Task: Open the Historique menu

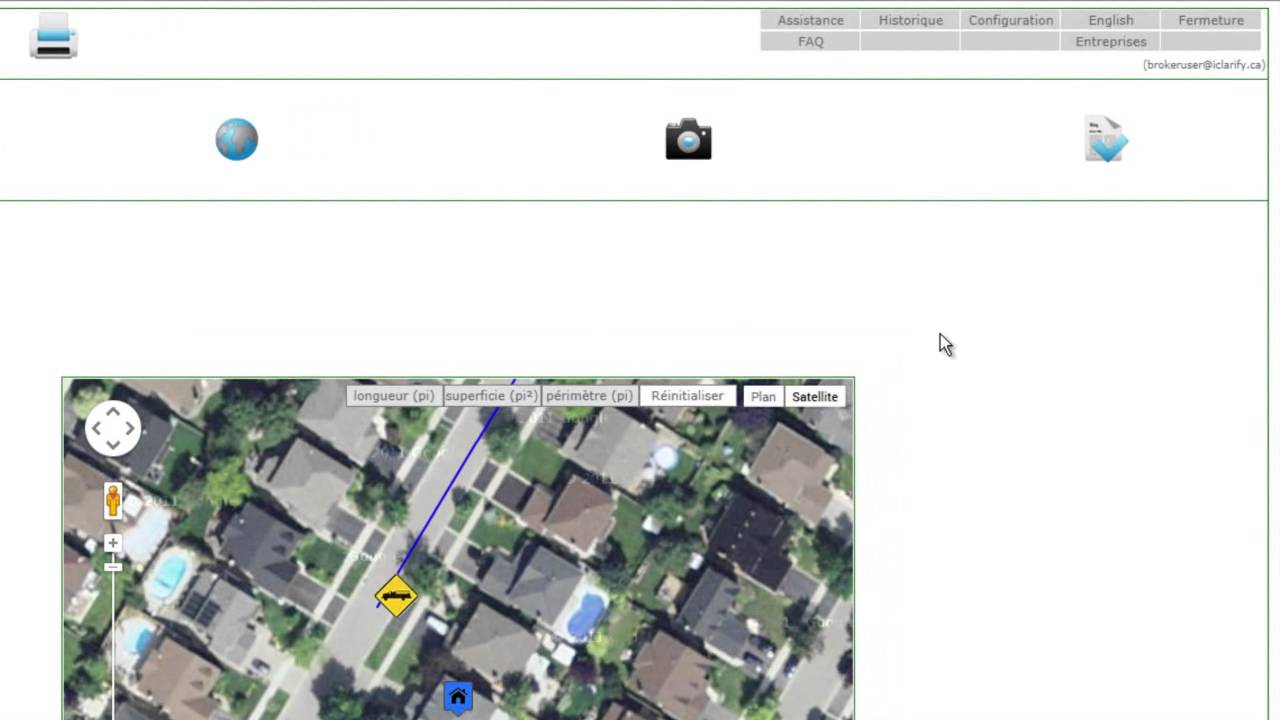Action: pyautogui.click(x=910, y=20)
